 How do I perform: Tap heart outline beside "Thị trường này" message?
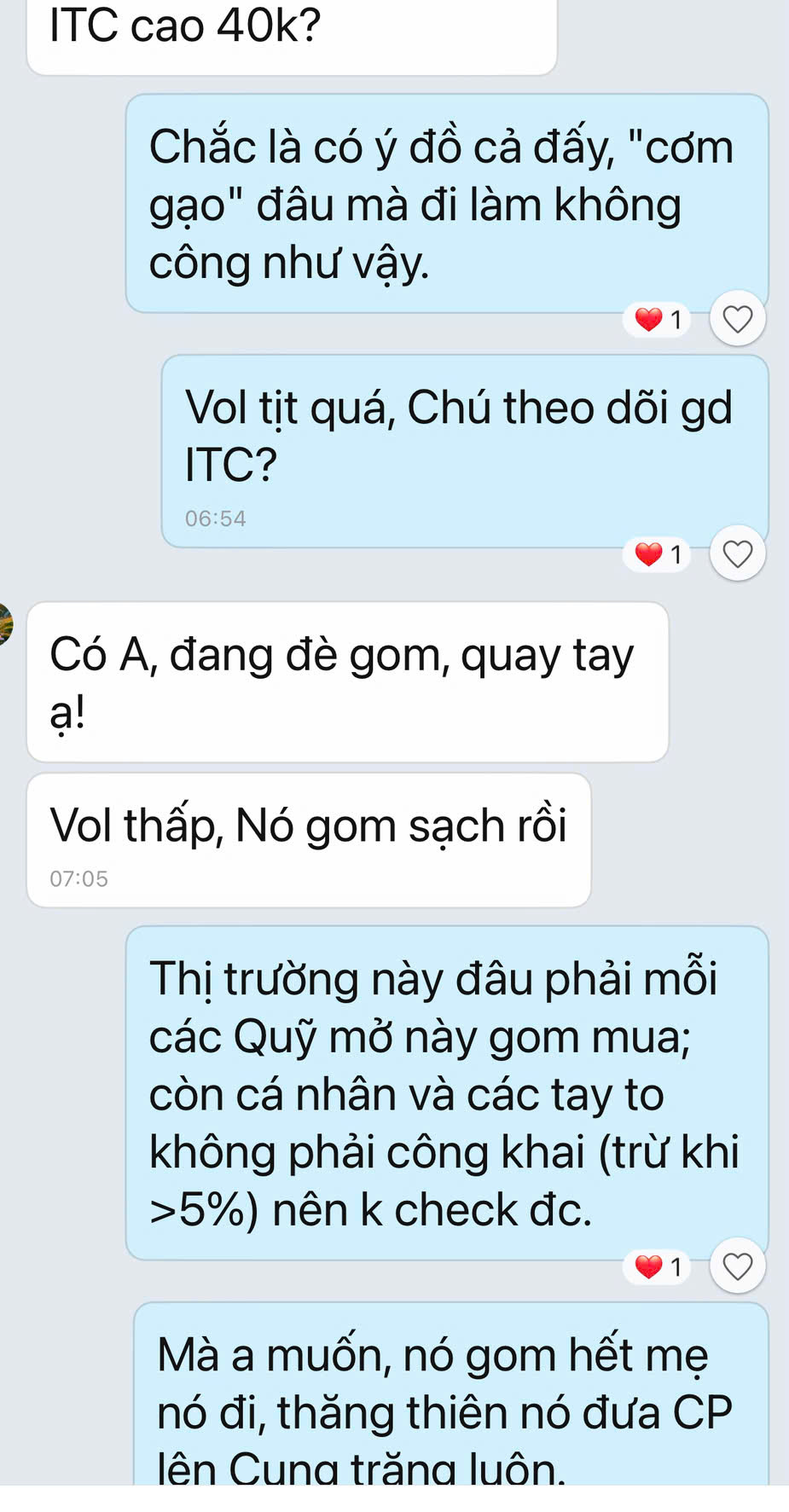click(x=737, y=1266)
